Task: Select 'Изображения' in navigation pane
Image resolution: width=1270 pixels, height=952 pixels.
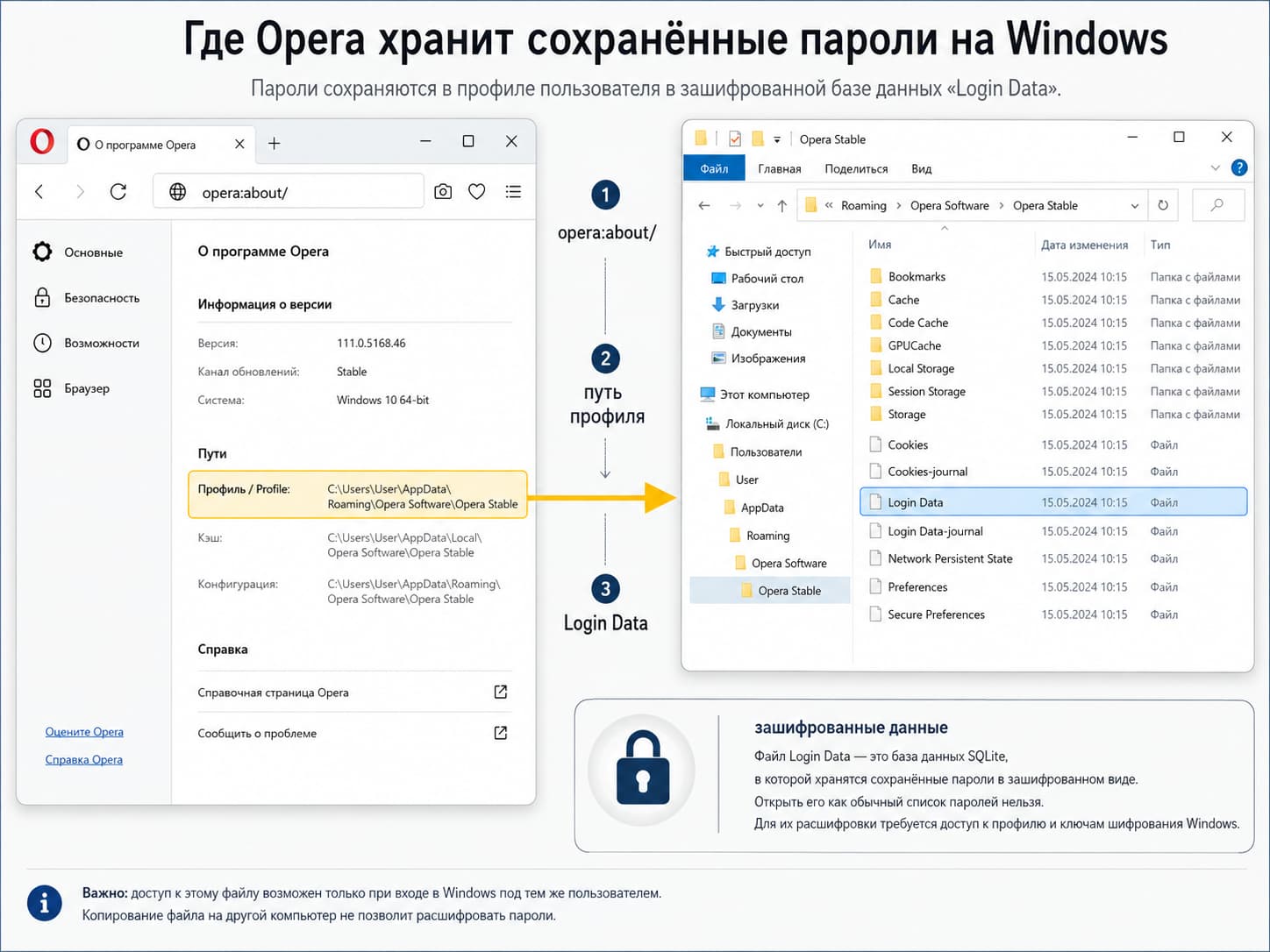Action: (x=758, y=359)
